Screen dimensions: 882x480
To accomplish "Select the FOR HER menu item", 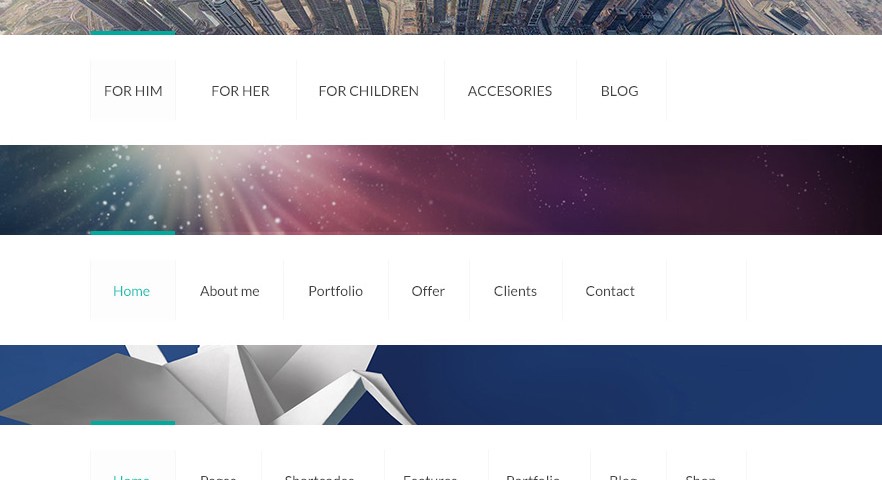I will coord(240,91).
